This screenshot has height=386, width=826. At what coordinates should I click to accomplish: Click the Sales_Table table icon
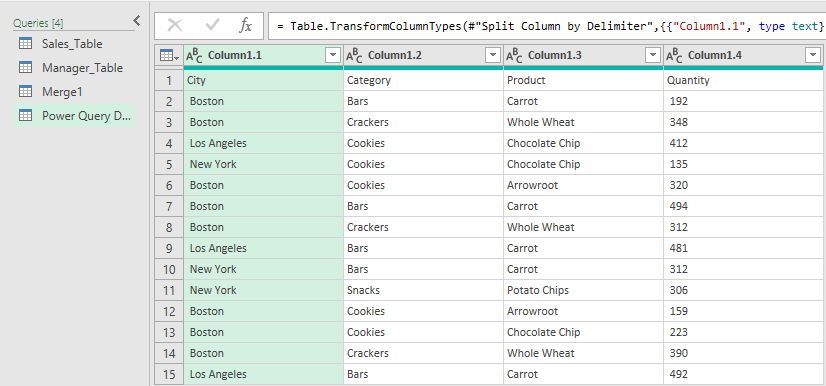tap(25, 44)
